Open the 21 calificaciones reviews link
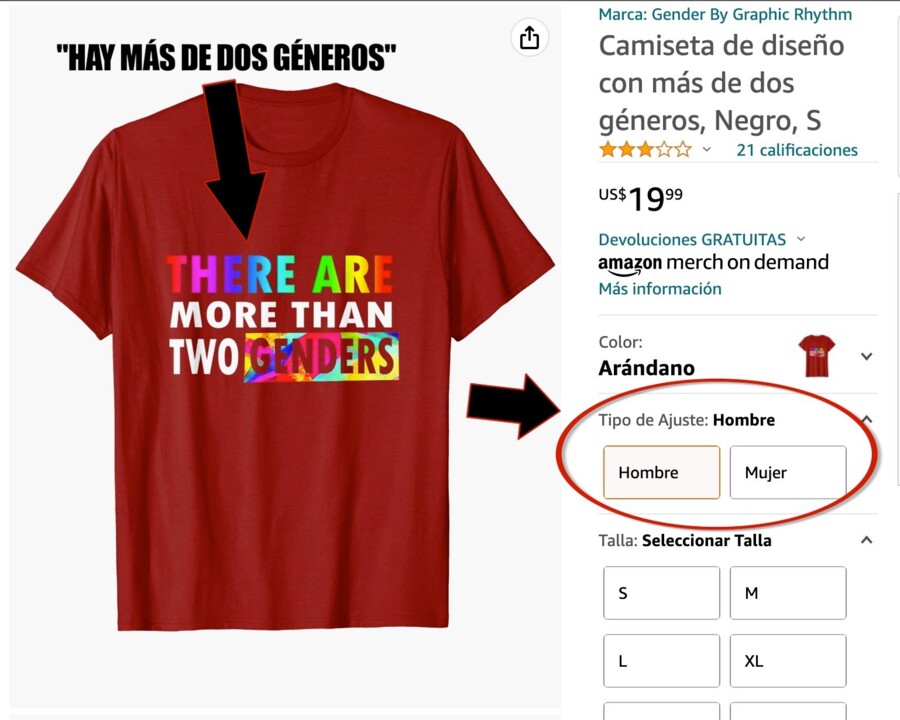The width and height of the screenshot is (900, 720). pyautogui.click(x=797, y=150)
